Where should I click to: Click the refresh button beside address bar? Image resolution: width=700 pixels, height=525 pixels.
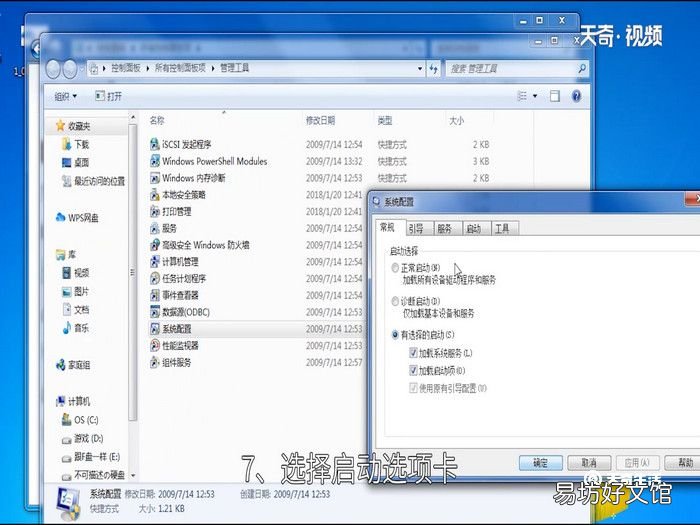(x=433, y=68)
